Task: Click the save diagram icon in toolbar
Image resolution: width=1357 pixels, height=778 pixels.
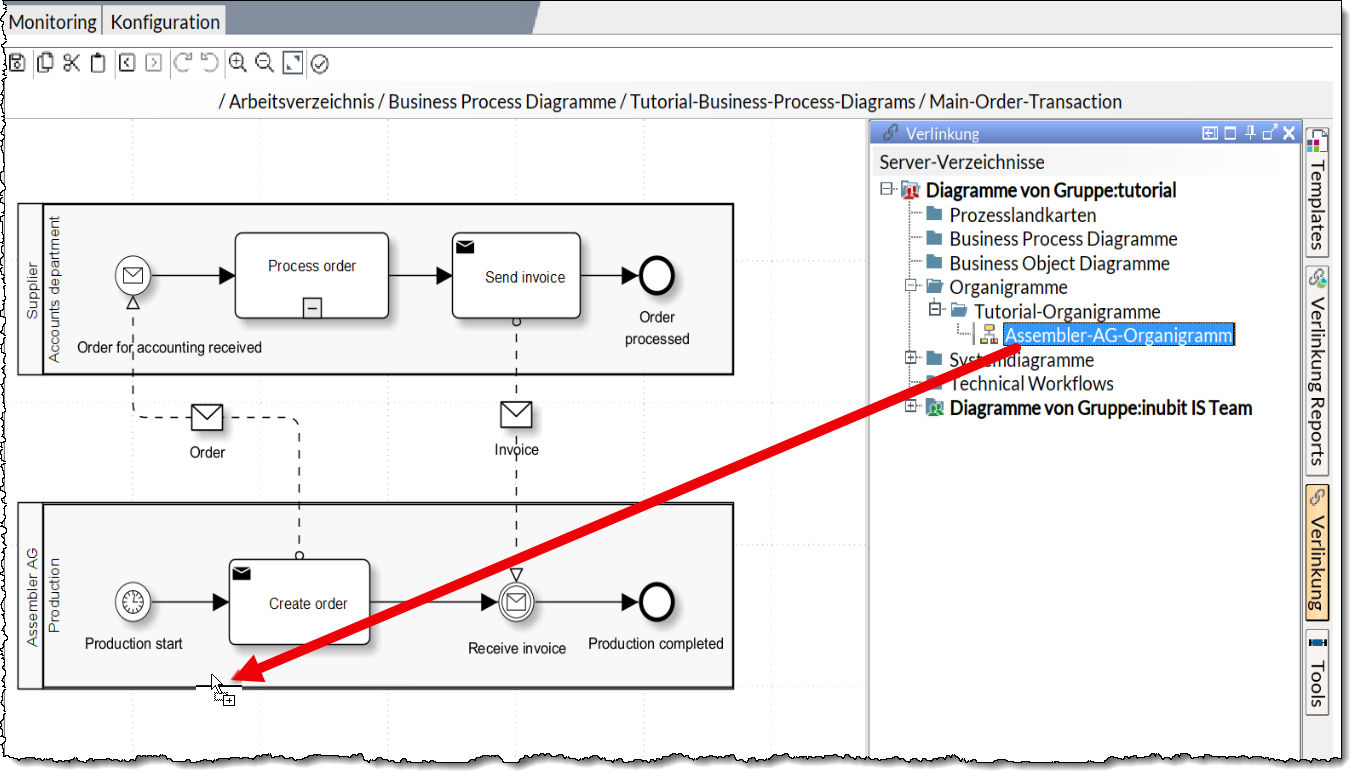Action: (17, 63)
